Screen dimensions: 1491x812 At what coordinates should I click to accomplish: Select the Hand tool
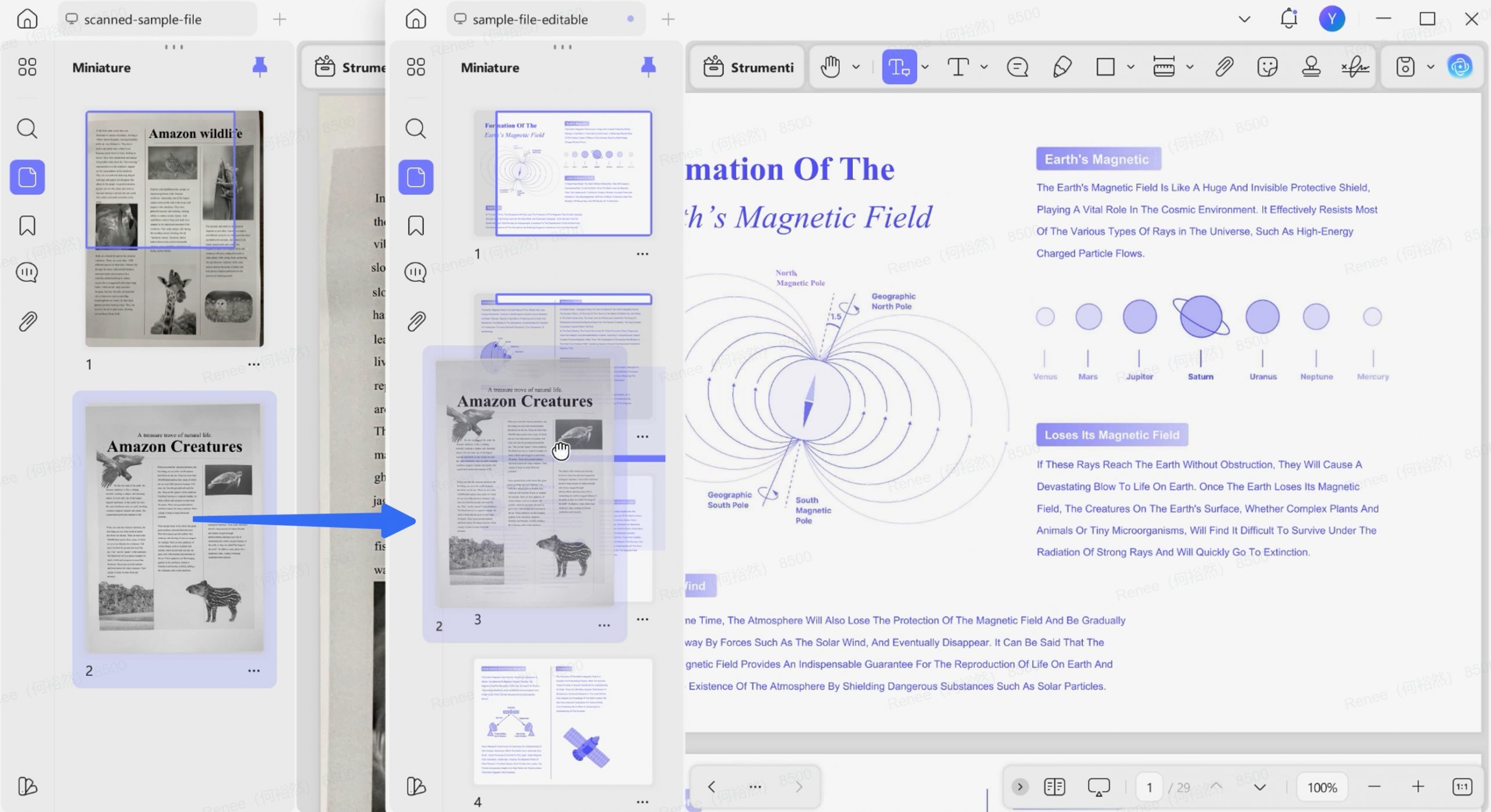pyautogui.click(x=831, y=68)
